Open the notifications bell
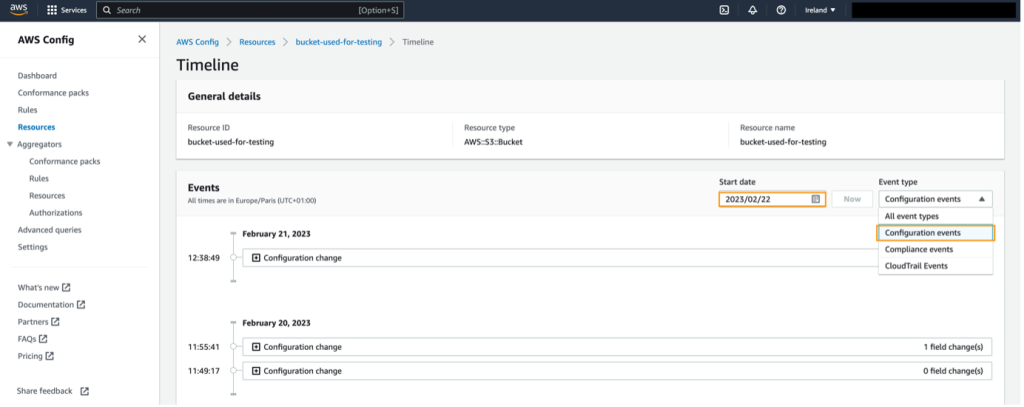Viewport: 1024px width, 407px height. (x=752, y=10)
